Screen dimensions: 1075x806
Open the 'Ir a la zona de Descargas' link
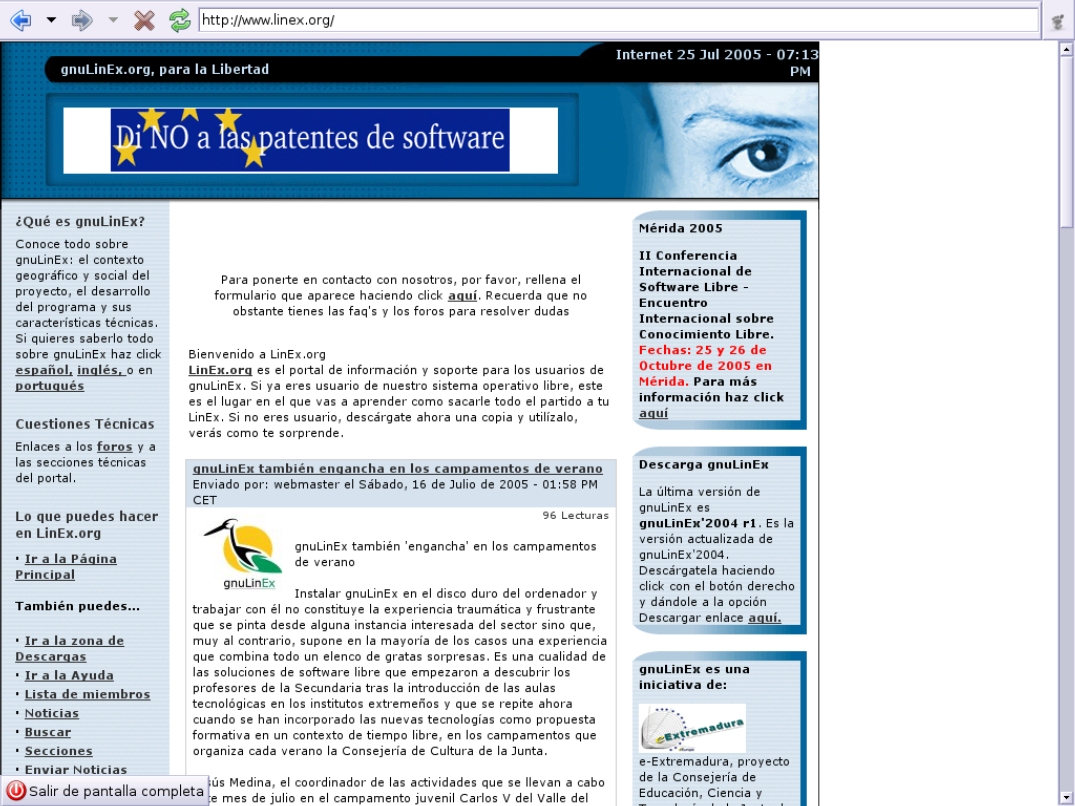click(x=69, y=648)
